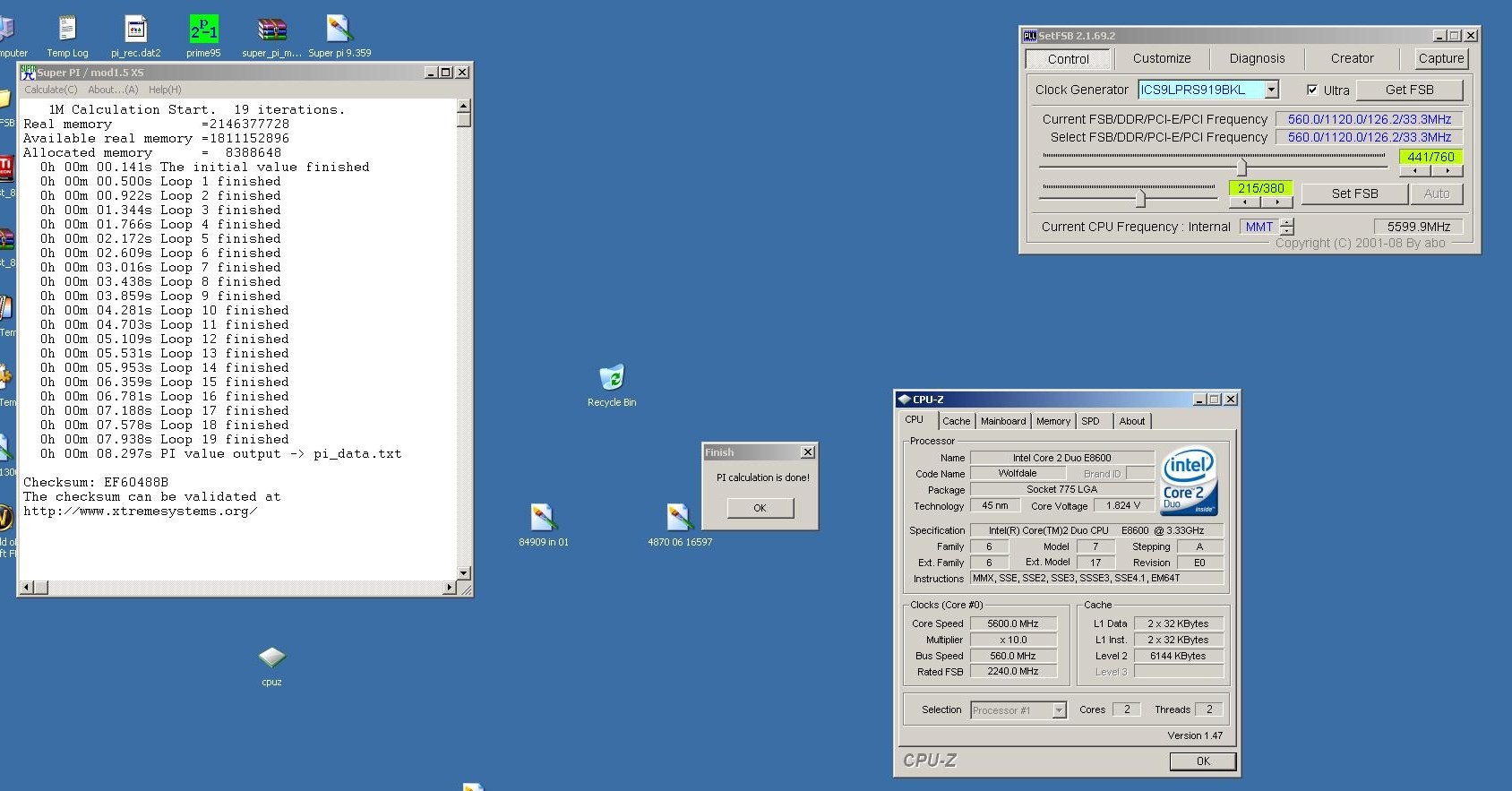Image resolution: width=1512 pixels, height=791 pixels.
Task: Open the Super pi 9.359 desktop icon
Action: (339, 36)
